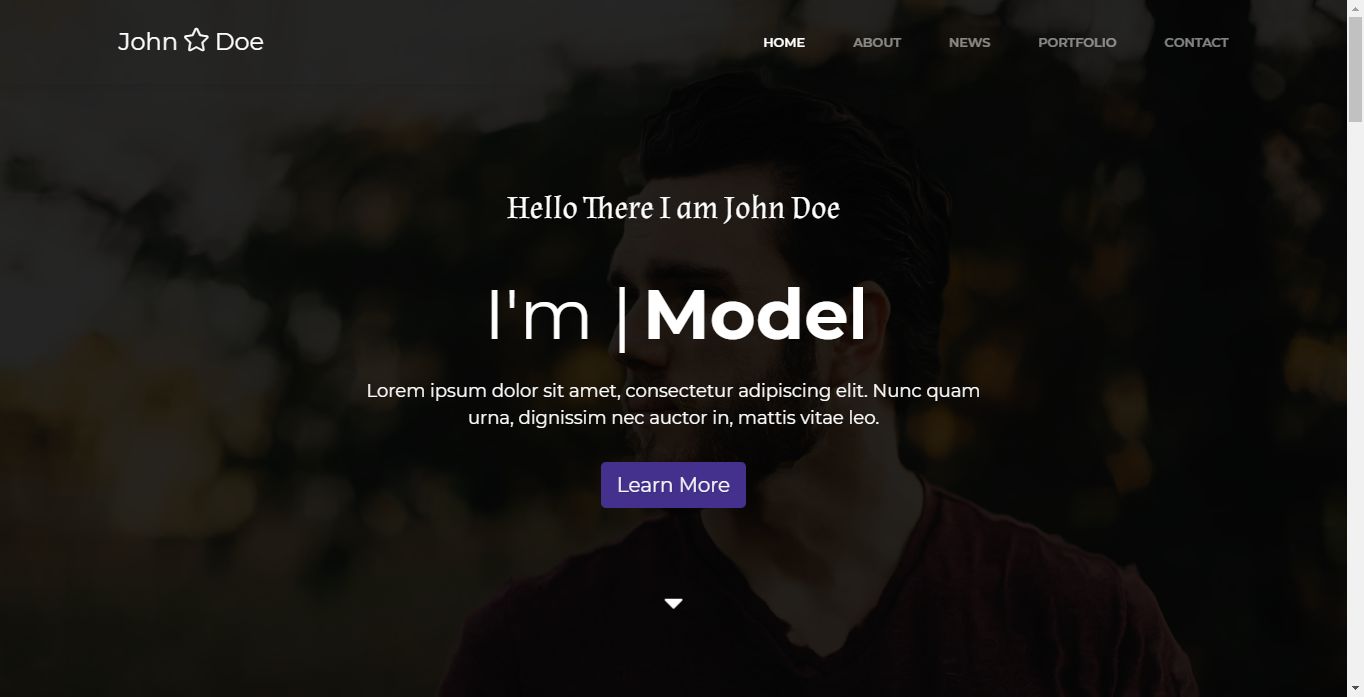Click the "I'm" heading text
Viewport: 1364px width, 697px height.
[539, 316]
